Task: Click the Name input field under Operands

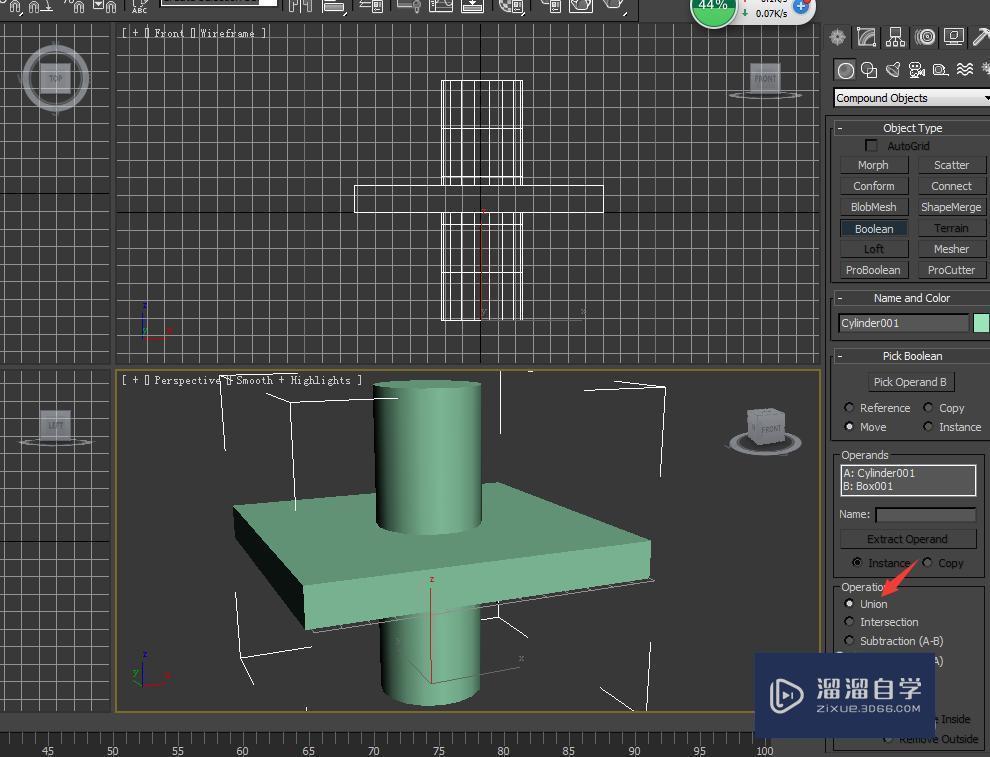Action: click(925, 514)
